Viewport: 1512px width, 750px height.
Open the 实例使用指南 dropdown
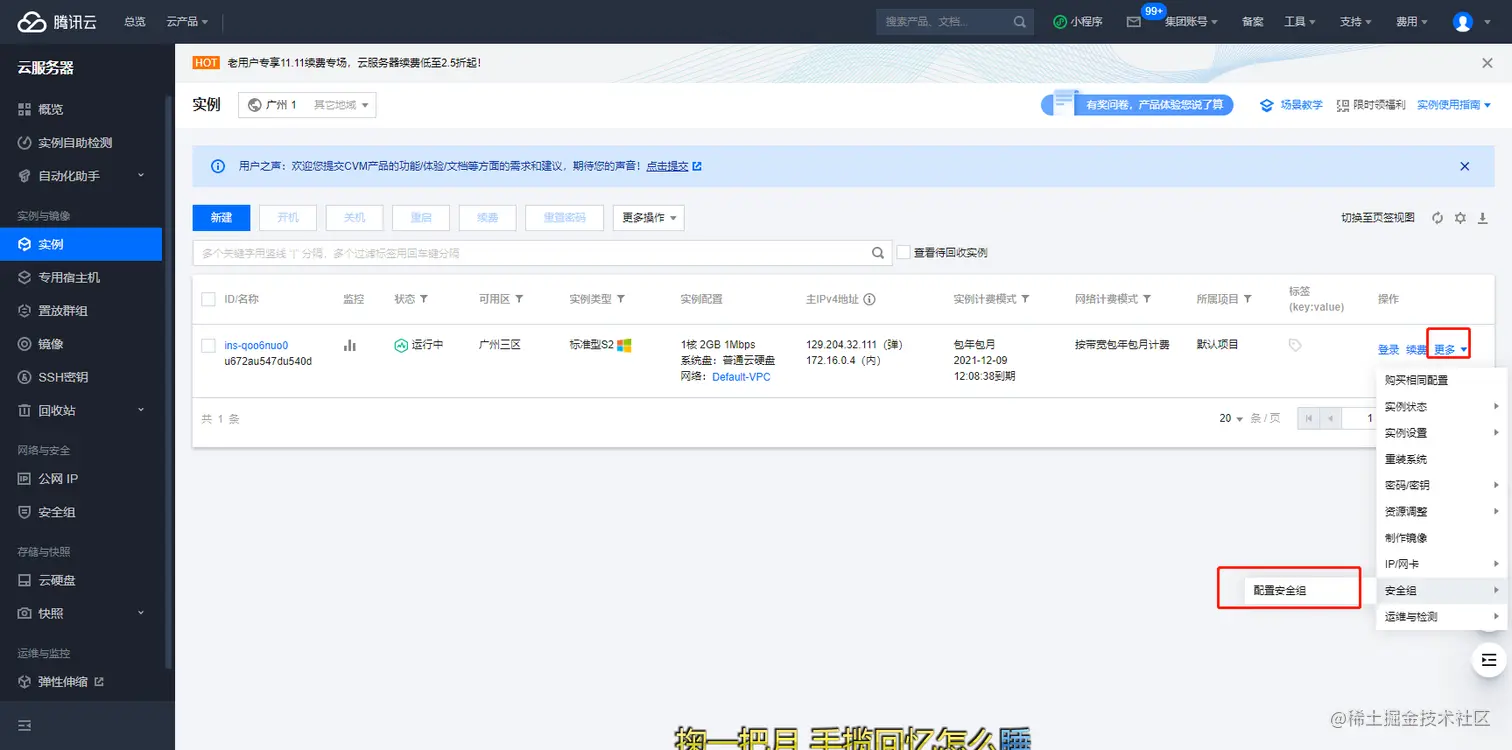click(1453, 105)
